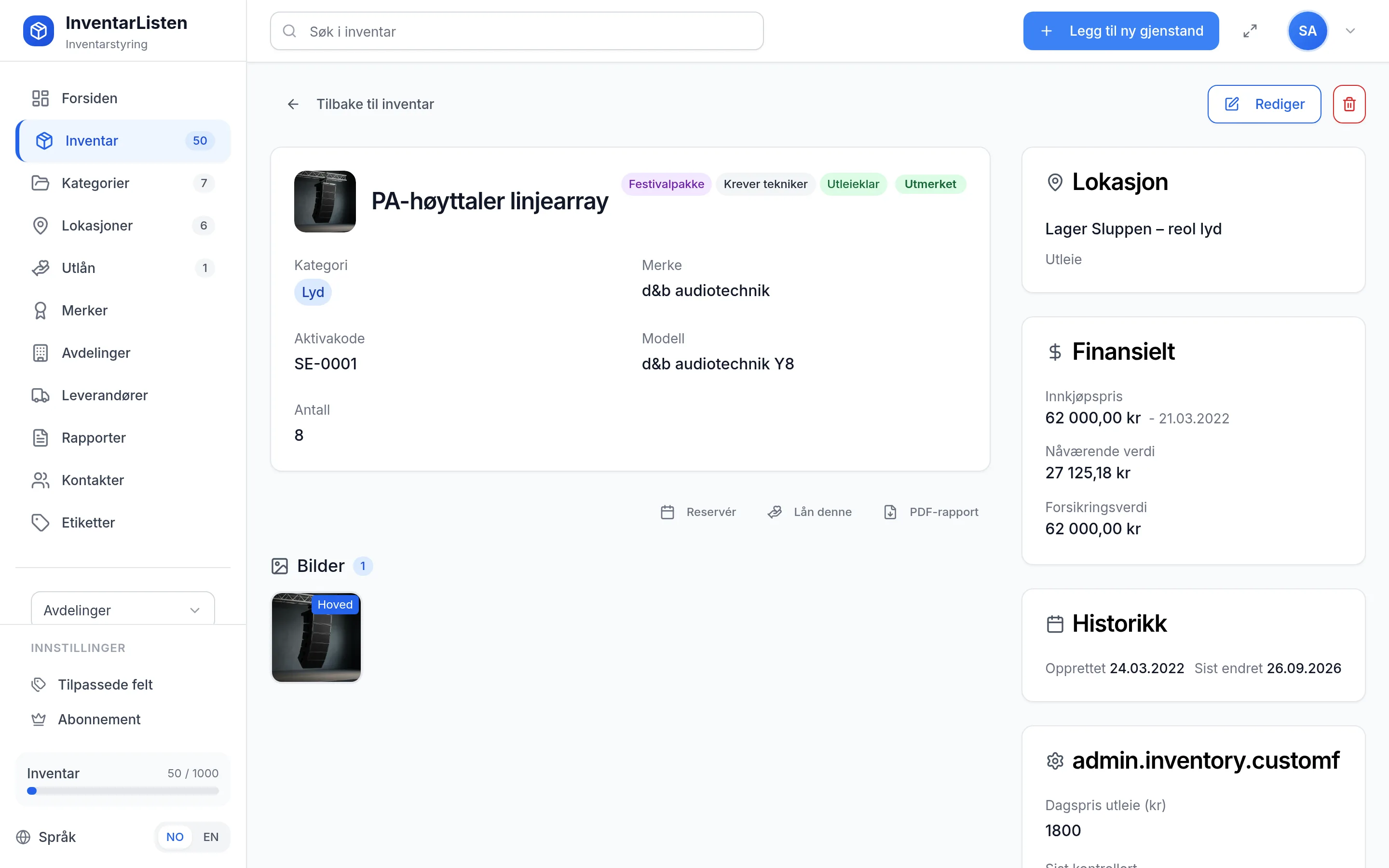This screenshot has width=1389, height=868.
Task: Click the Abonnement crown icon
Action: pos(39,719)
